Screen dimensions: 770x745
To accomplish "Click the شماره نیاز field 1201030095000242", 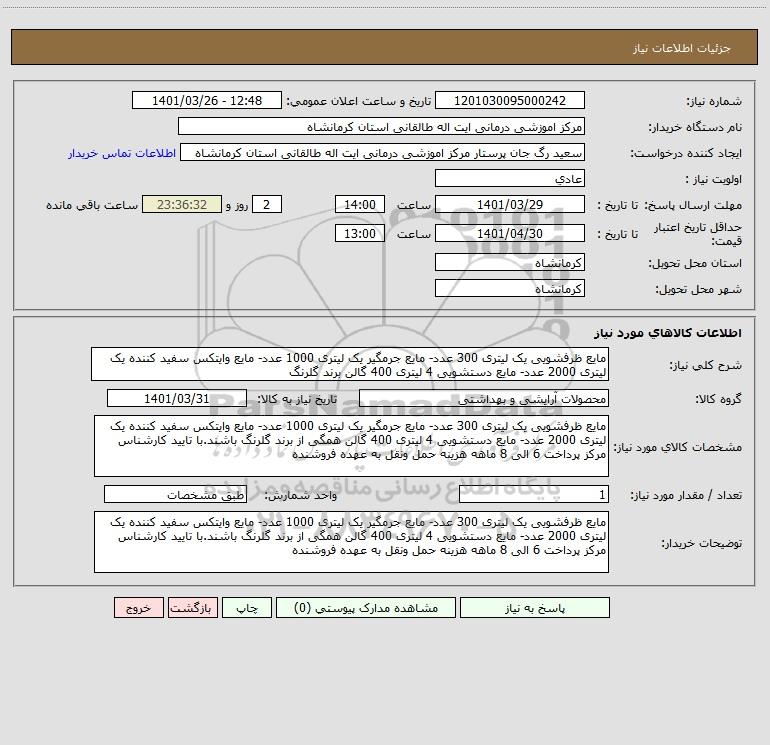I will [x=510, y=101].
